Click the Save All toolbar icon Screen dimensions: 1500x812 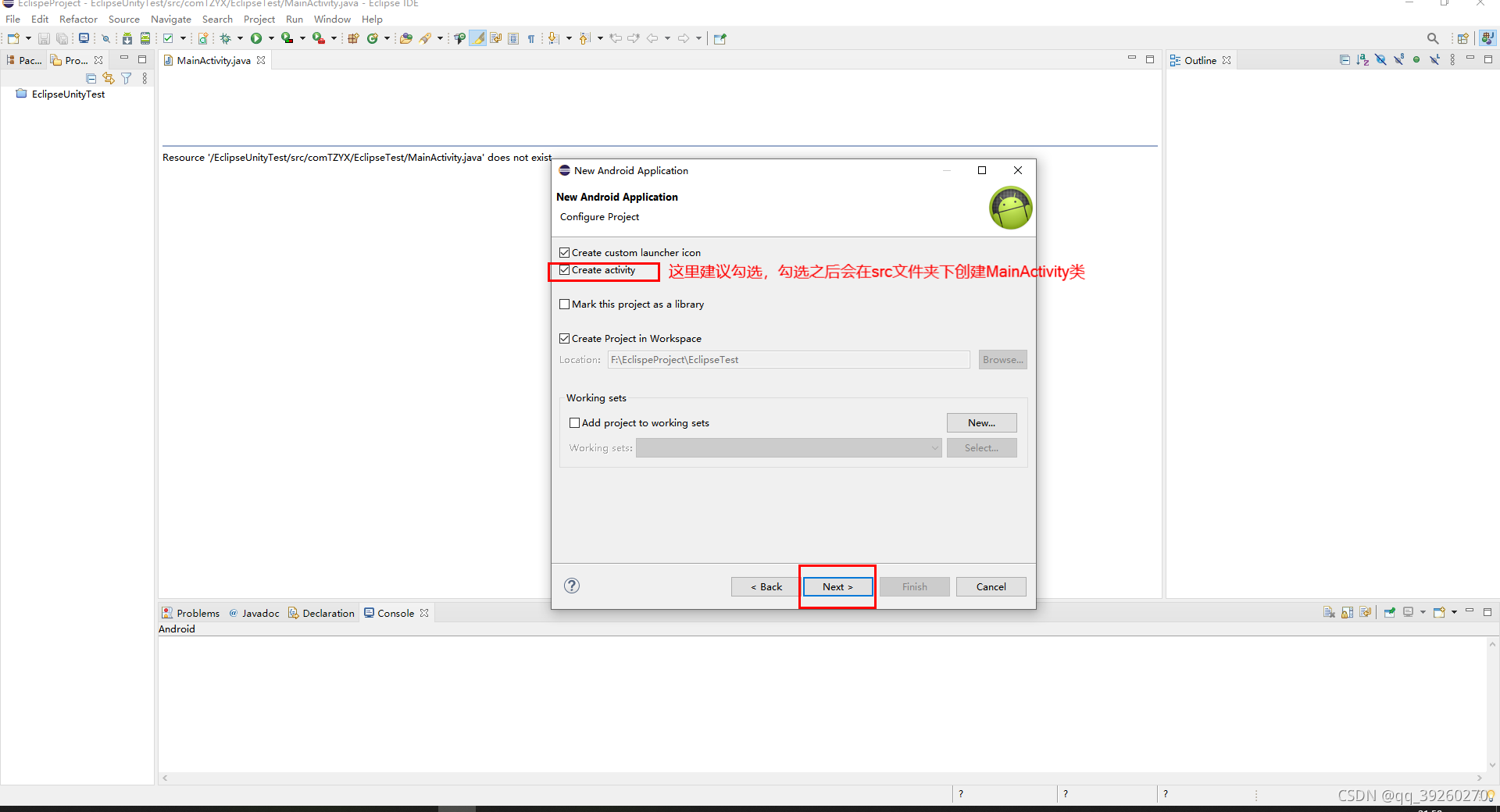62,38
